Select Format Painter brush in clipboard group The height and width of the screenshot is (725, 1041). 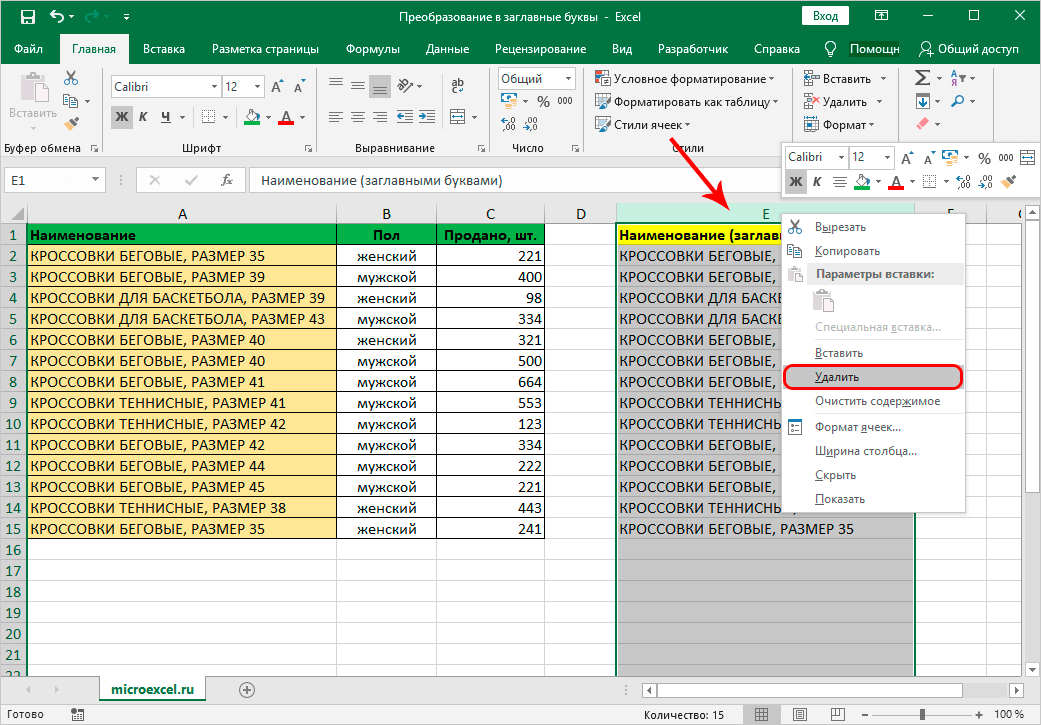pyautogui.click(x=71, y=123)
